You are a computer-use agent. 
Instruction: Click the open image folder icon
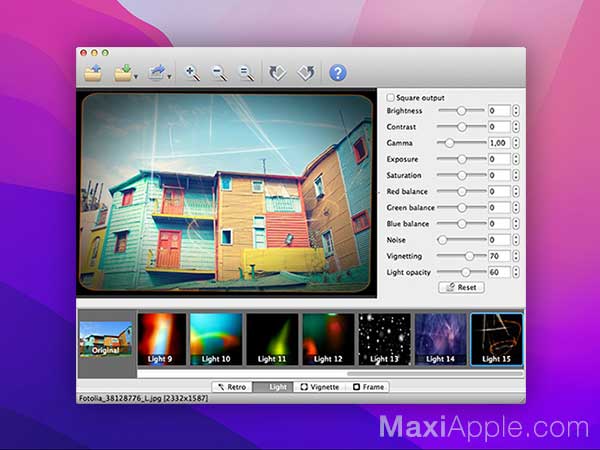[93, 72]
